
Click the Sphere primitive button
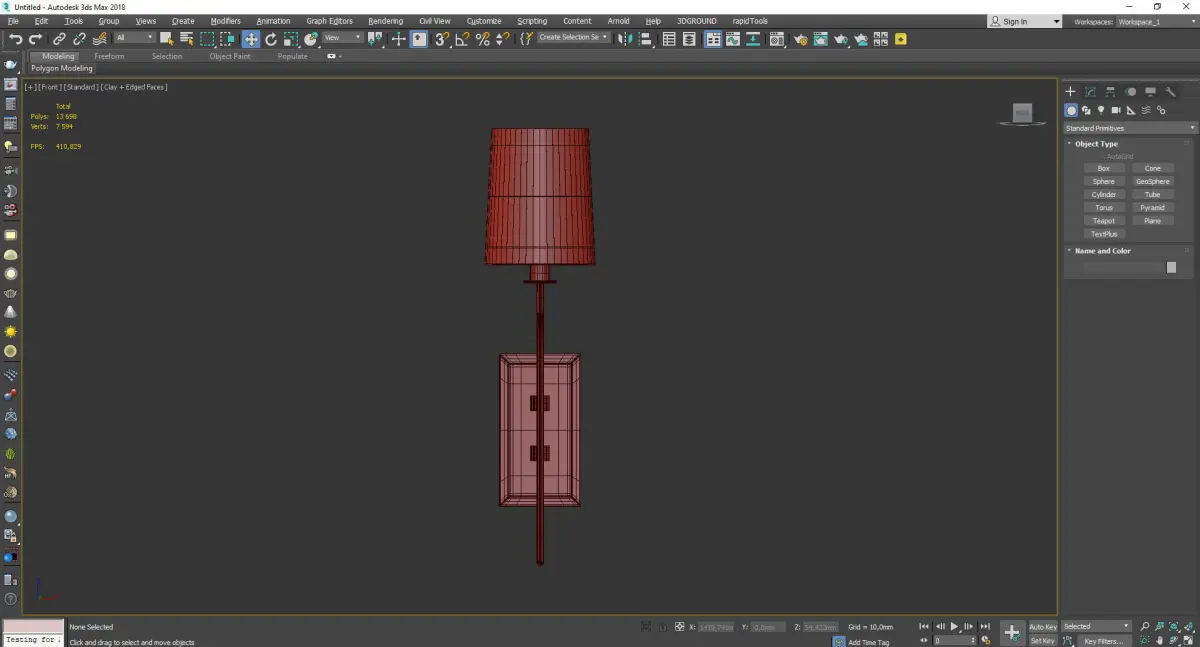1104,182
